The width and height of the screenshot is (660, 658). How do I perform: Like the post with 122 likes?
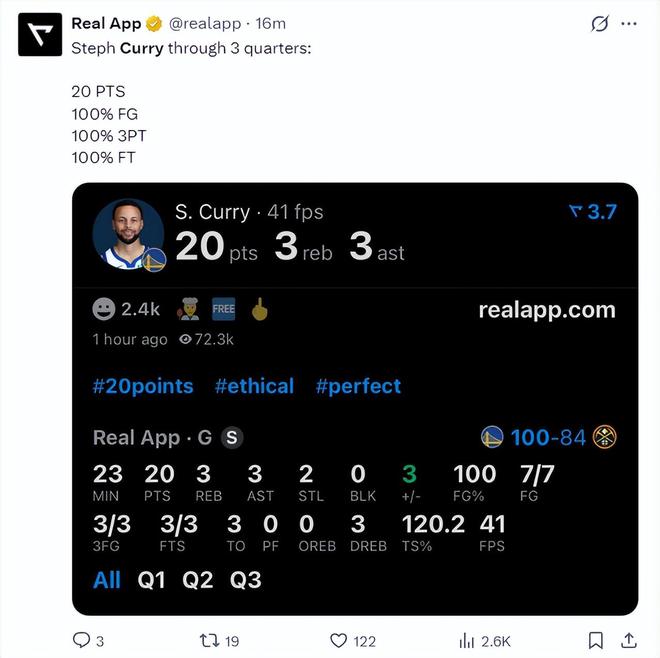pyautogui.click(x=338, y=640)
